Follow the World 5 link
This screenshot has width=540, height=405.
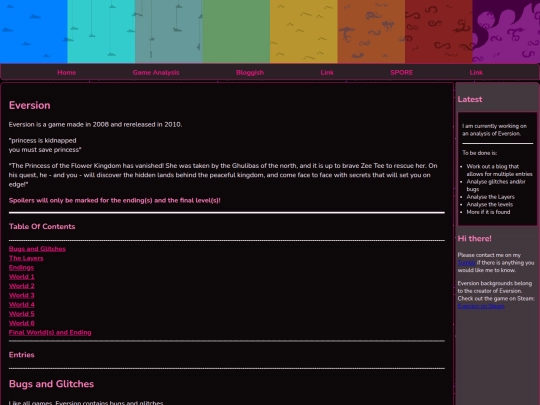[22, 314]
